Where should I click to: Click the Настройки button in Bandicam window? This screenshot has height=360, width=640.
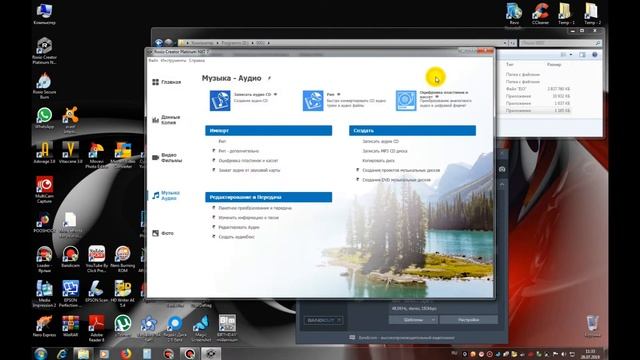469,320
